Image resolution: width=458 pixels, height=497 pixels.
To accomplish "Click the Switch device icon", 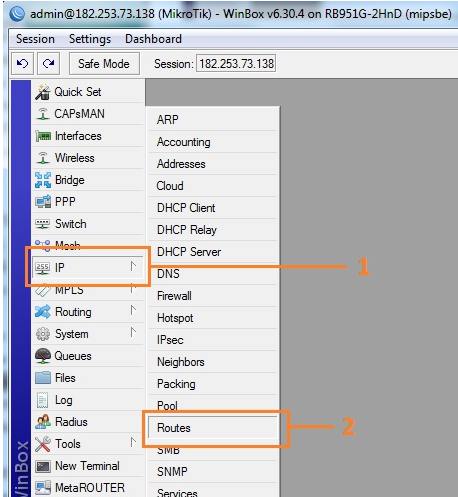I will [x=43, y=224].
